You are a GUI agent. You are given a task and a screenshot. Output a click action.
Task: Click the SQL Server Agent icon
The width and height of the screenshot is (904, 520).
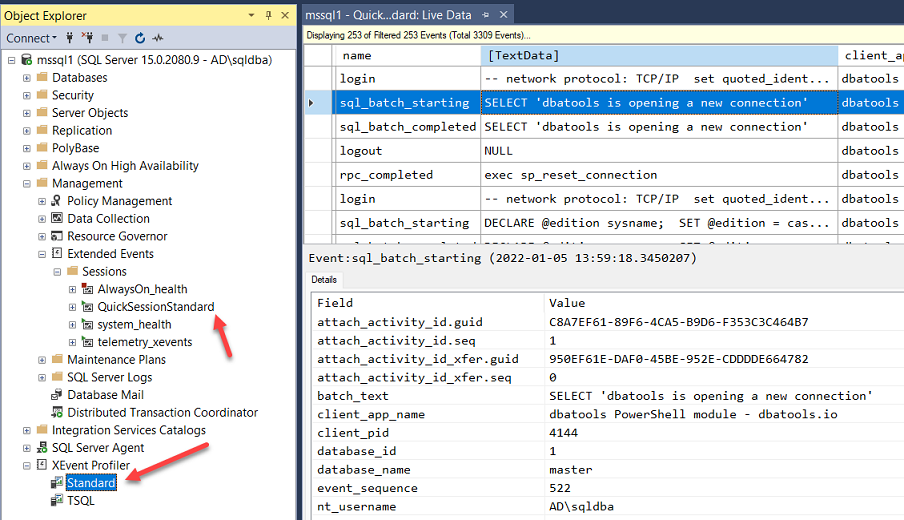(x=42, y=448)
